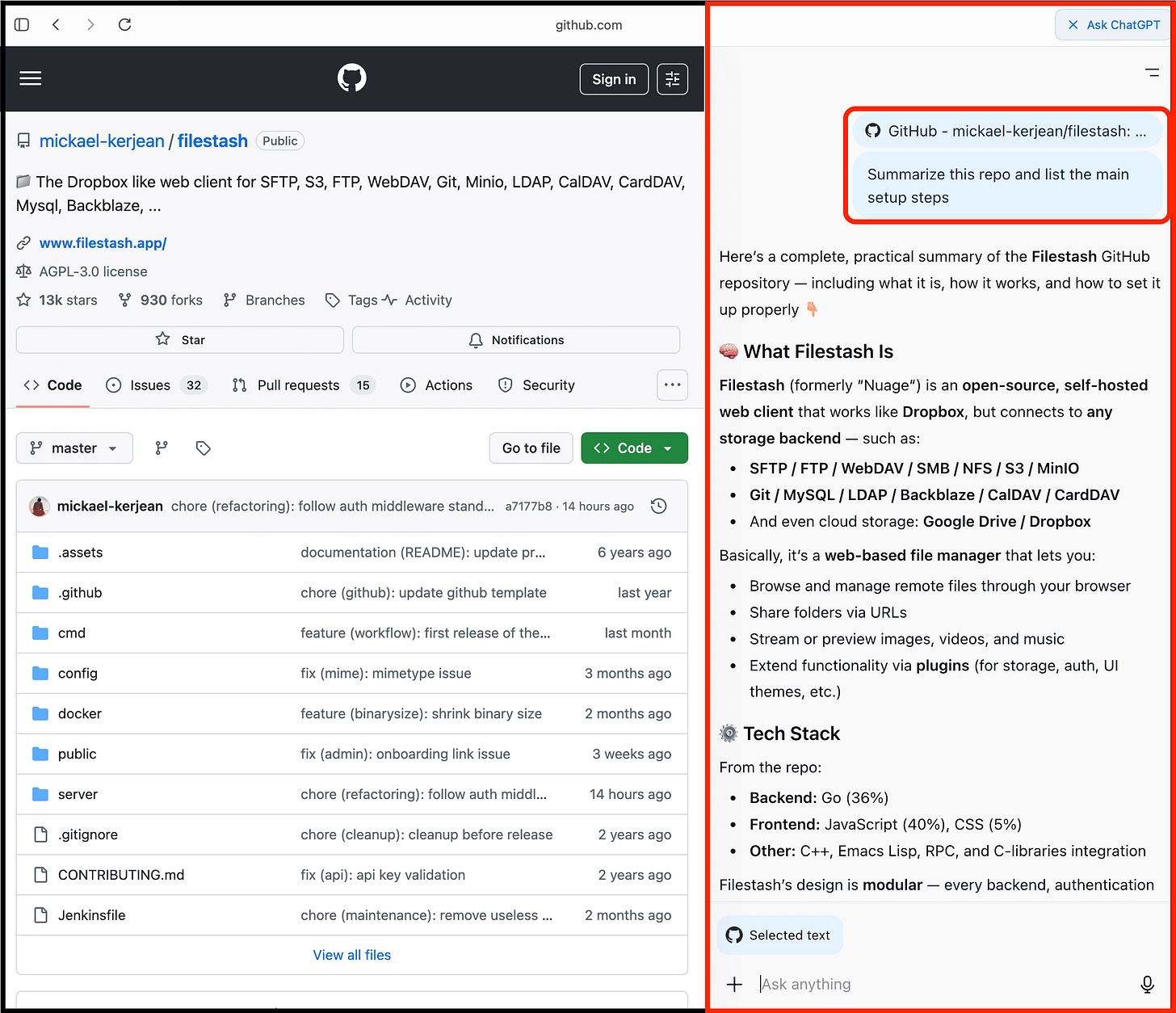Open the docker folder
Viewport: 1176px width, 1013px height.
80,714
